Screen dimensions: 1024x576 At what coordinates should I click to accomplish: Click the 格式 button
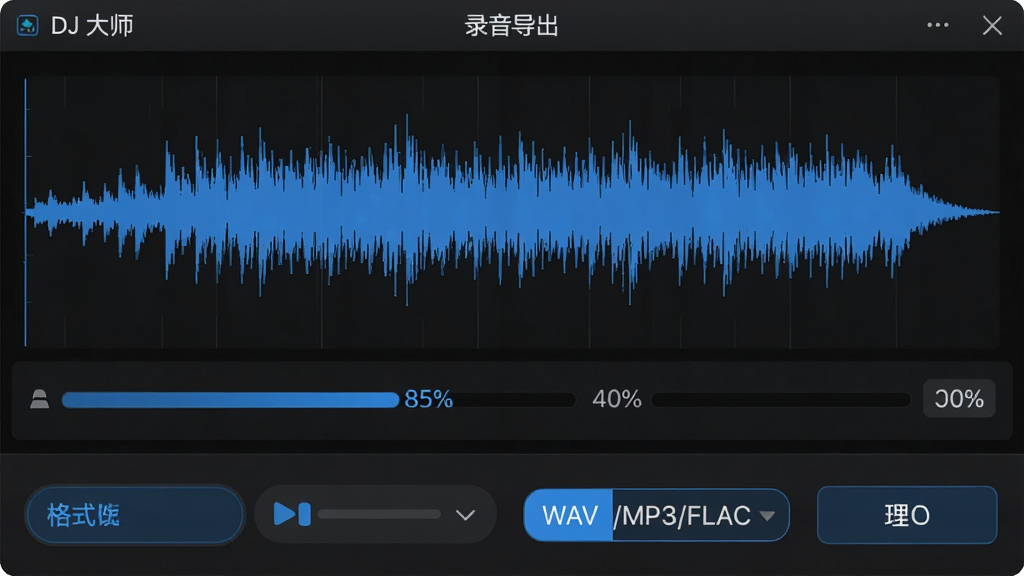click(135, 515)
